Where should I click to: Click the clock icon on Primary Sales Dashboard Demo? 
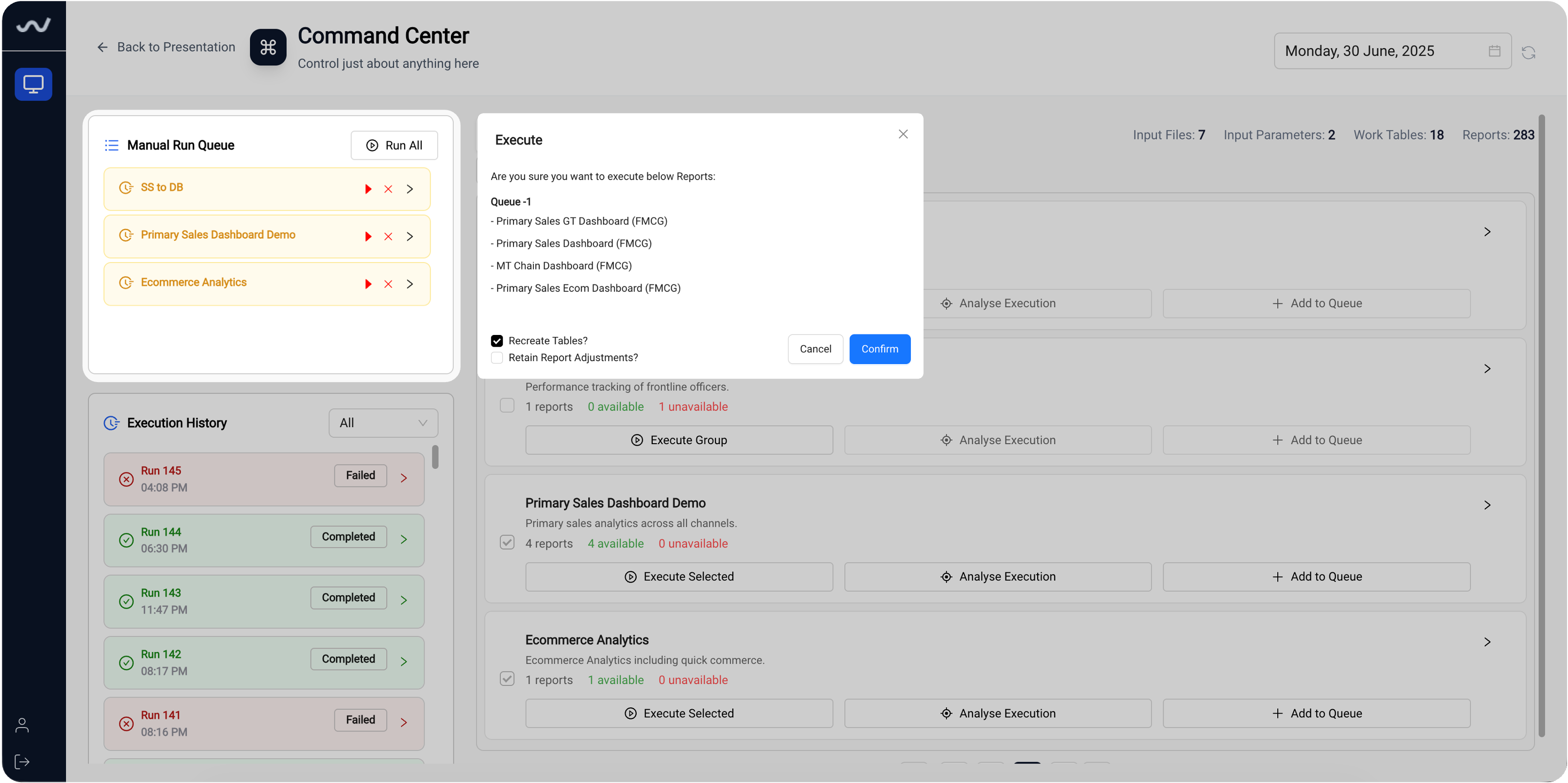126,235
